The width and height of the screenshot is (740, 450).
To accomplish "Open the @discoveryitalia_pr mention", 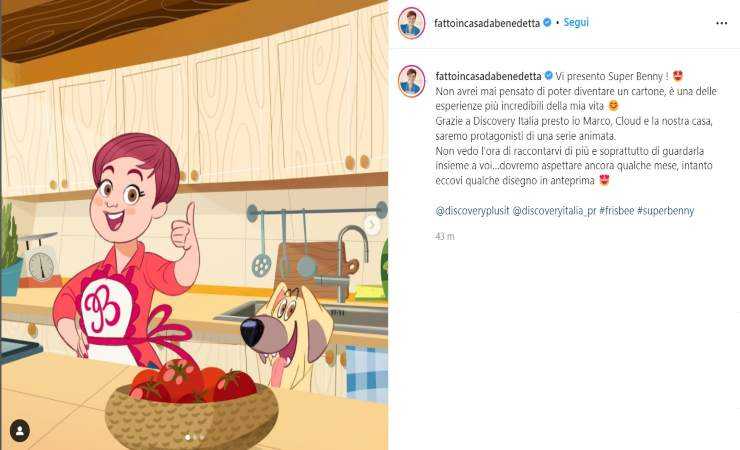I will pyautogui.click(x=554, y=211).
